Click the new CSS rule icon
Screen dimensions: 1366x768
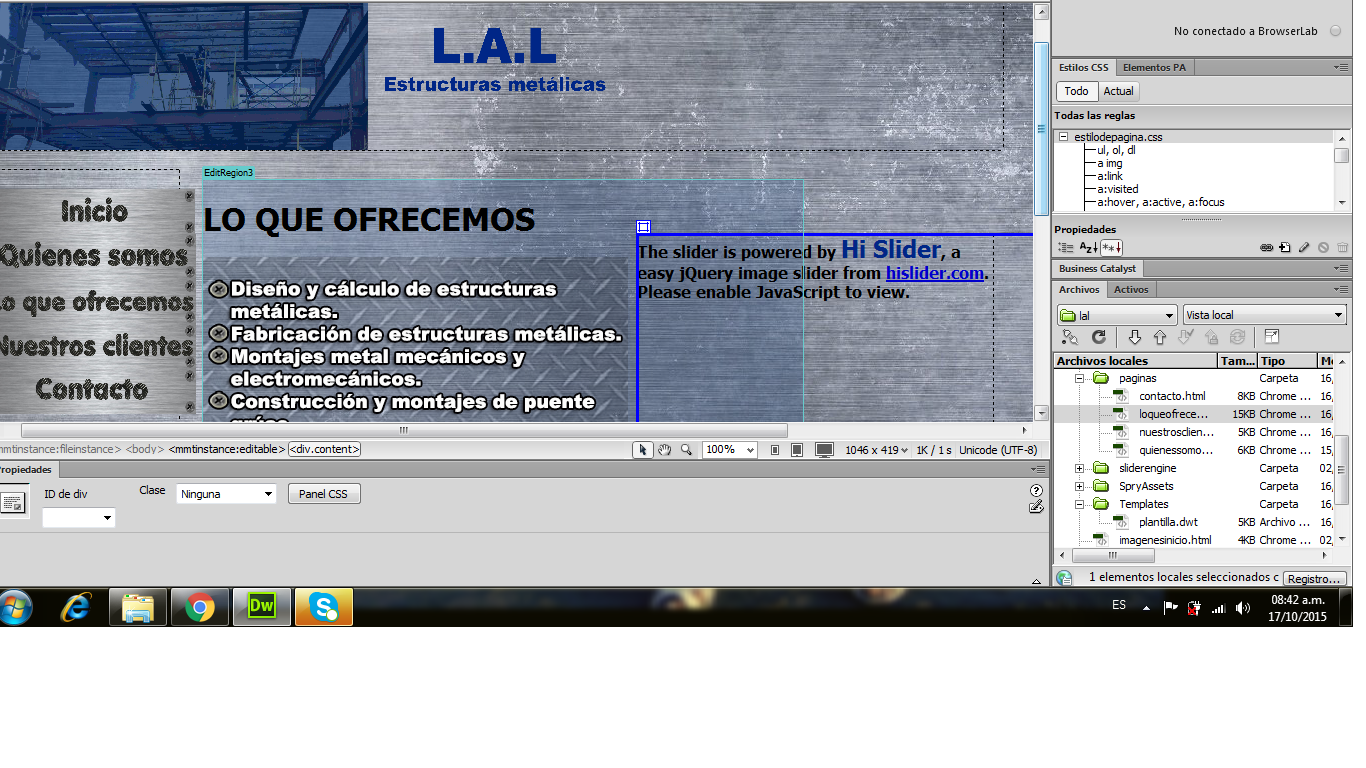[x=1285, y=247]
